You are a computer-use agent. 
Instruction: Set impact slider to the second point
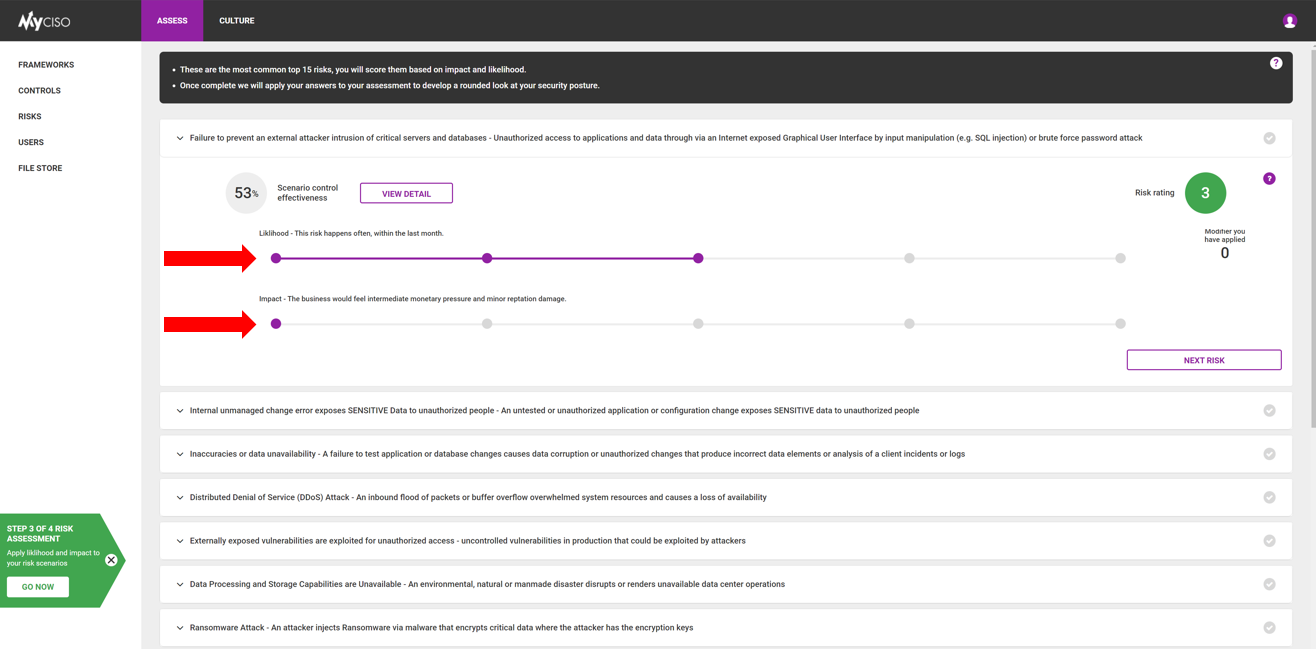(x=487, y=324)
